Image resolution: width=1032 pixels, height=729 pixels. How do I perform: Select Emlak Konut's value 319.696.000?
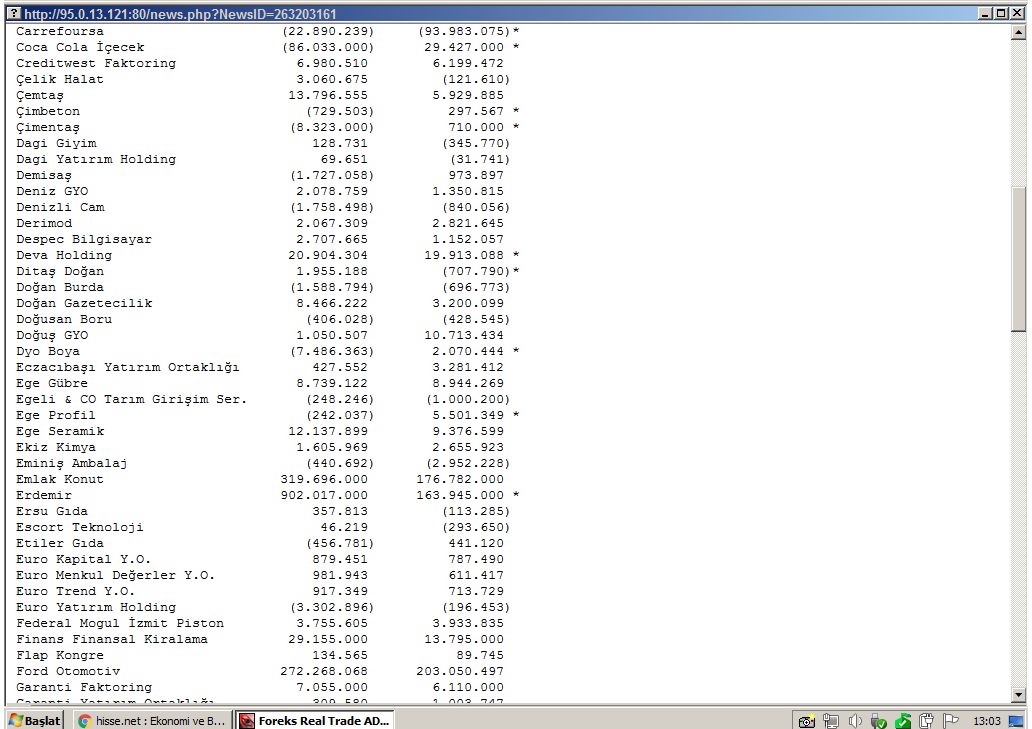324,480
